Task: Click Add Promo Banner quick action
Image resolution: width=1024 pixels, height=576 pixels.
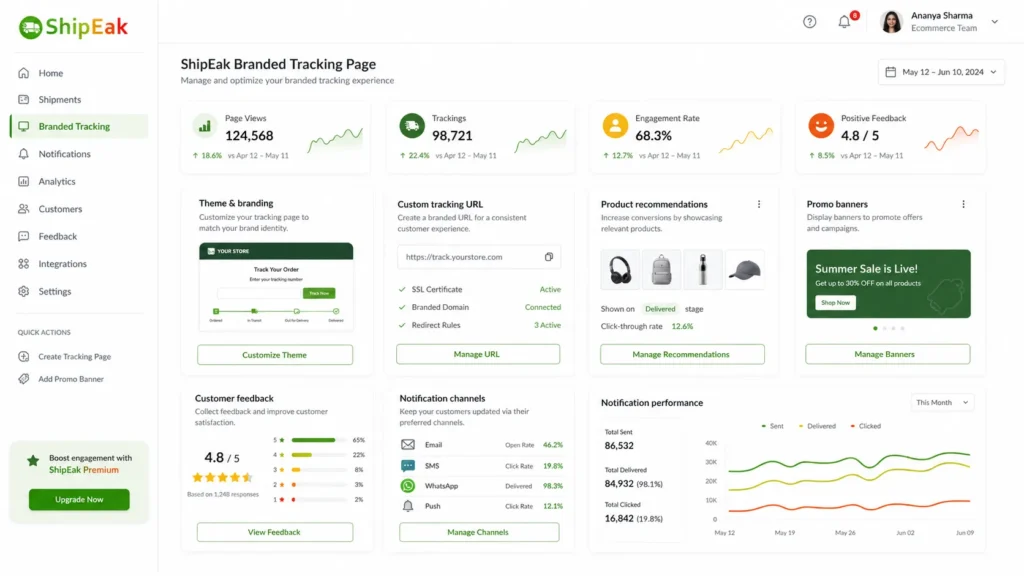Action: pos(71,379)
